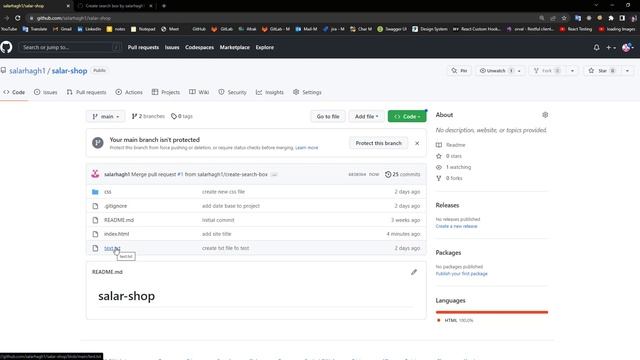Open the main branch selector
The width and height of the screenshot is (640, 360).
106,116
